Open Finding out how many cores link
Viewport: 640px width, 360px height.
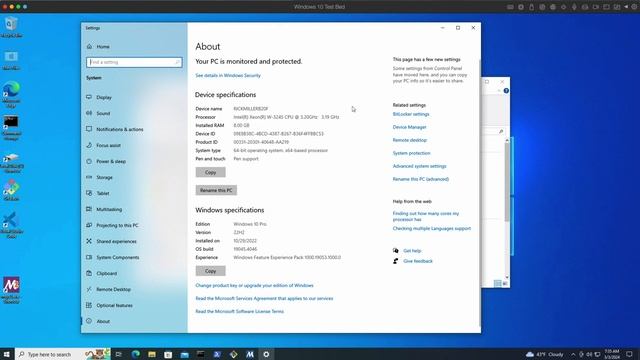[426, 216]
